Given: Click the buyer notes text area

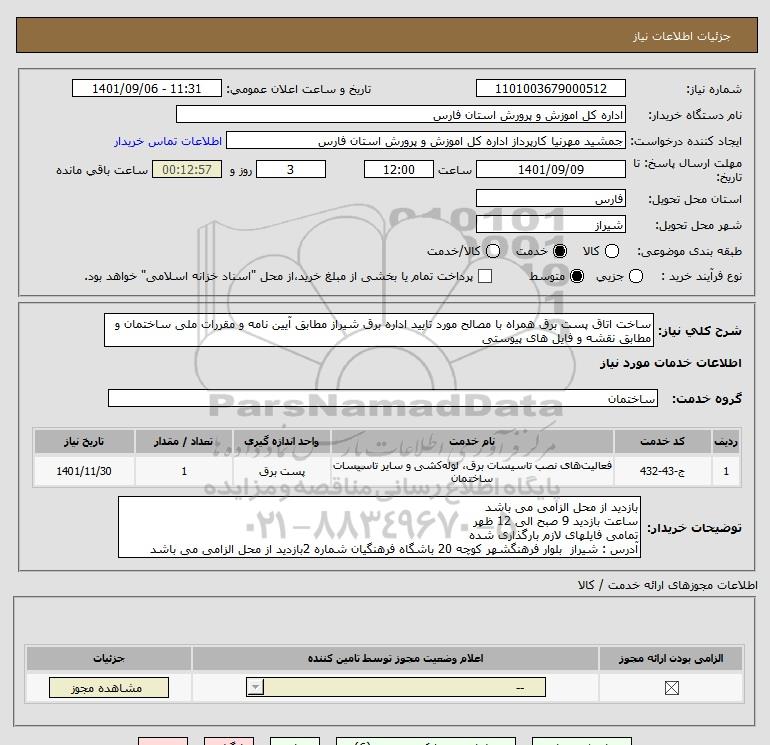Looking at the screenshot, I should (x=379, y=527).
